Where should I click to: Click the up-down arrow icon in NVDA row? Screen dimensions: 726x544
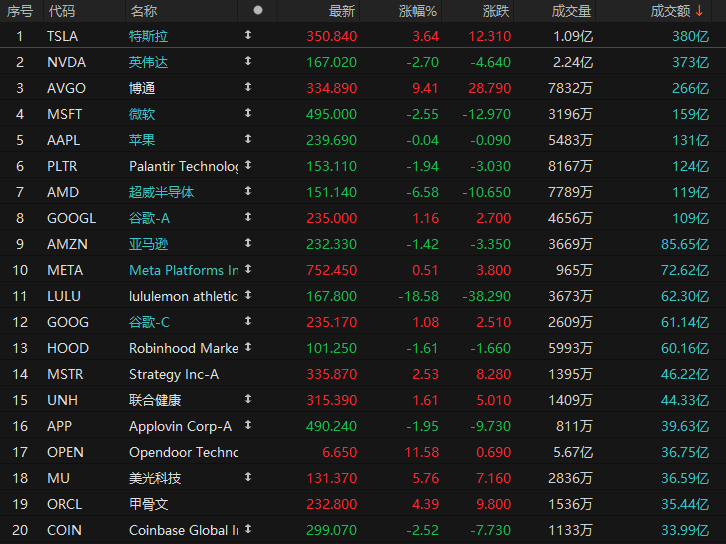tap(248, 61)
